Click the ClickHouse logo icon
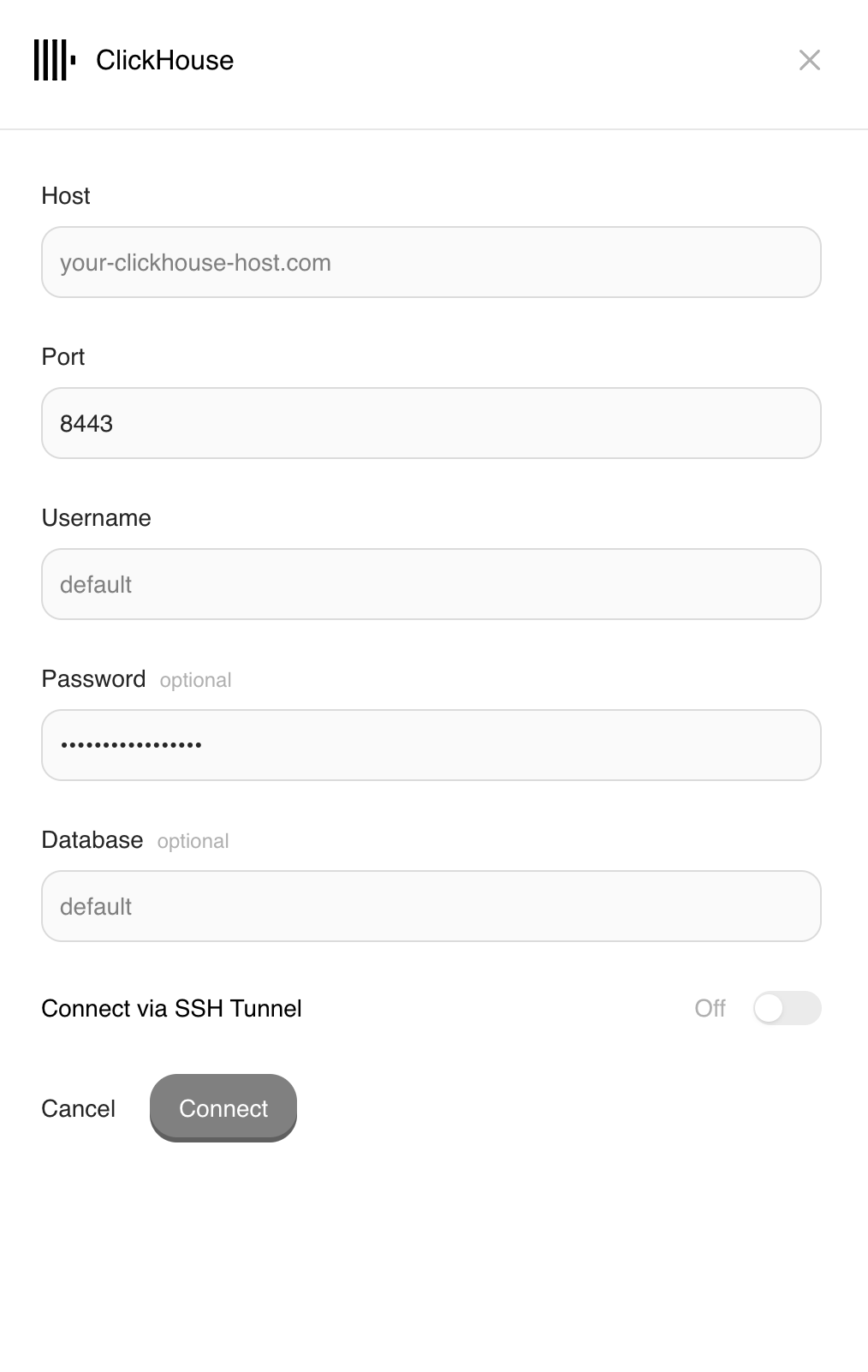 tap(54, 60)
